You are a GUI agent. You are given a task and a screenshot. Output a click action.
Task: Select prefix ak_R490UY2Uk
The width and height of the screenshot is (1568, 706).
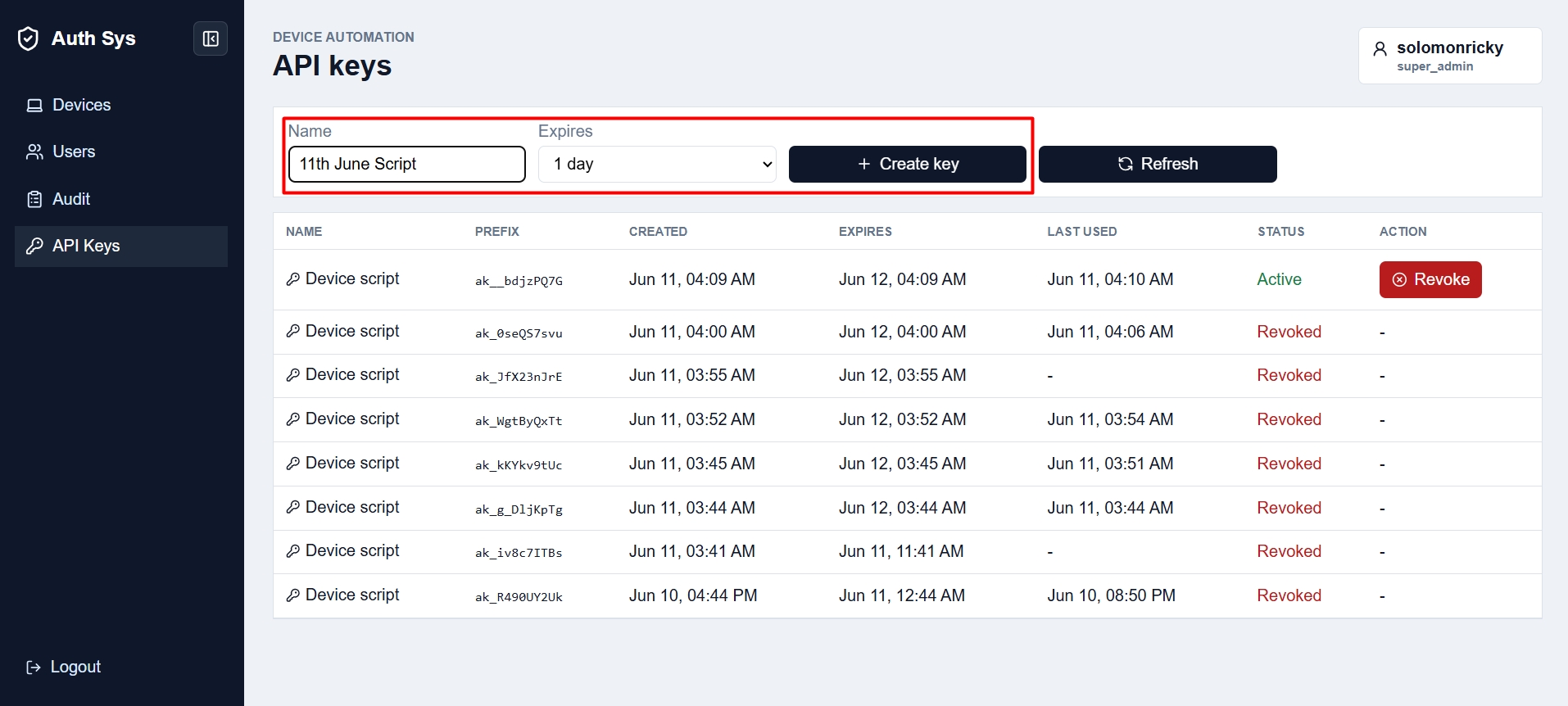(x=519, y=597)
